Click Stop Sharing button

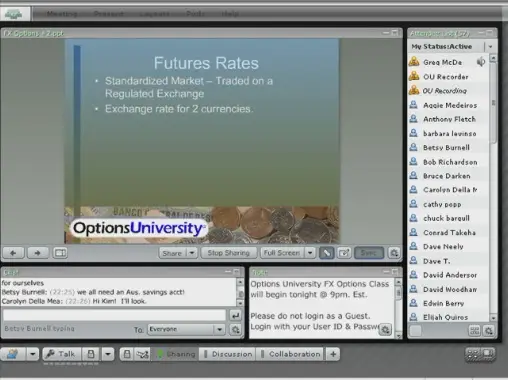coord(229,253)
